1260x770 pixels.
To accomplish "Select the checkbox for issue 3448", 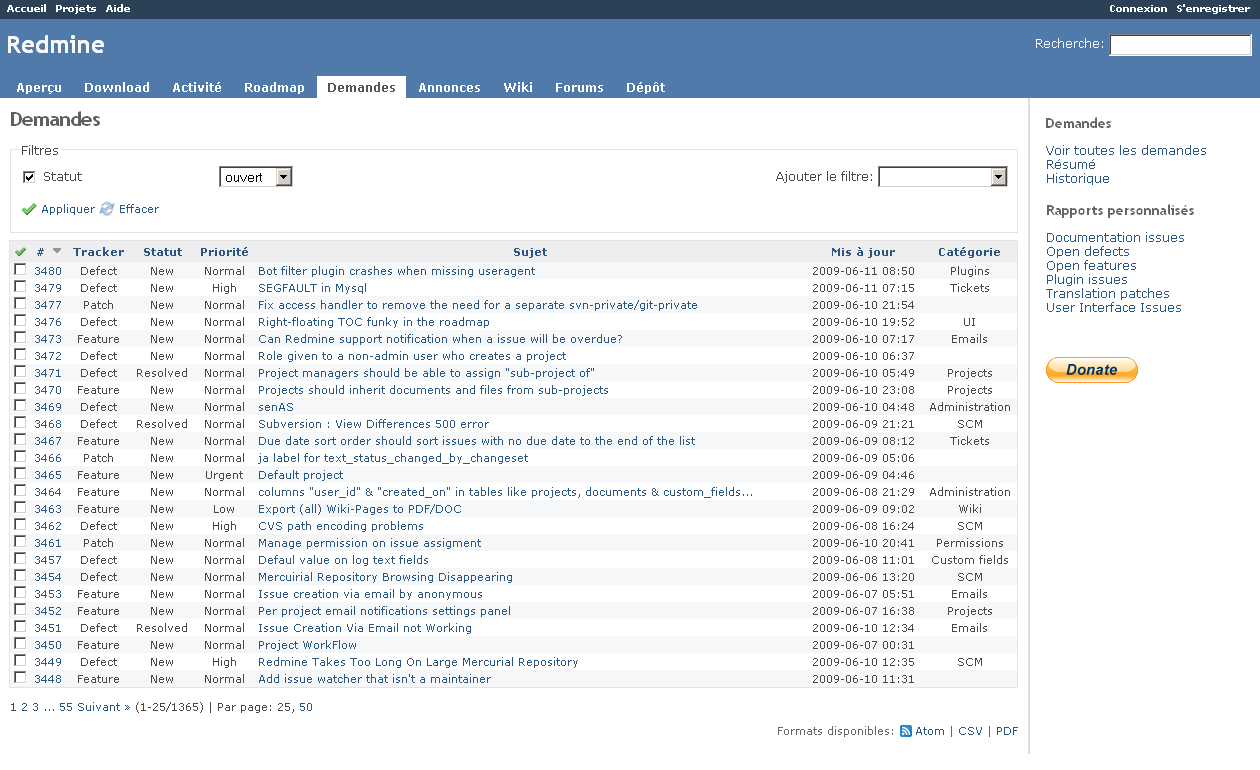I will pyautogui.click(x=20, y=678).
